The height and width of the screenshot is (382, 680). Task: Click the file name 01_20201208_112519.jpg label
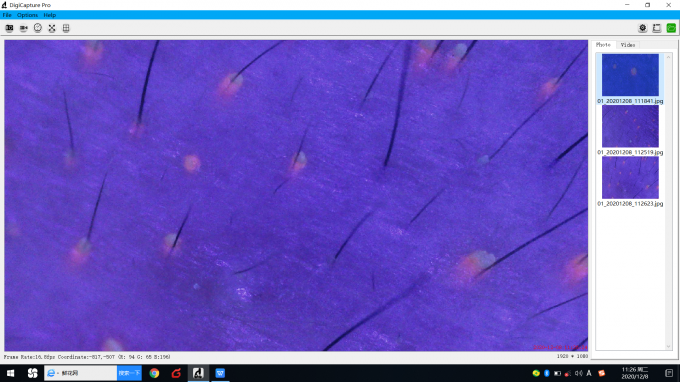click(630, 152)
